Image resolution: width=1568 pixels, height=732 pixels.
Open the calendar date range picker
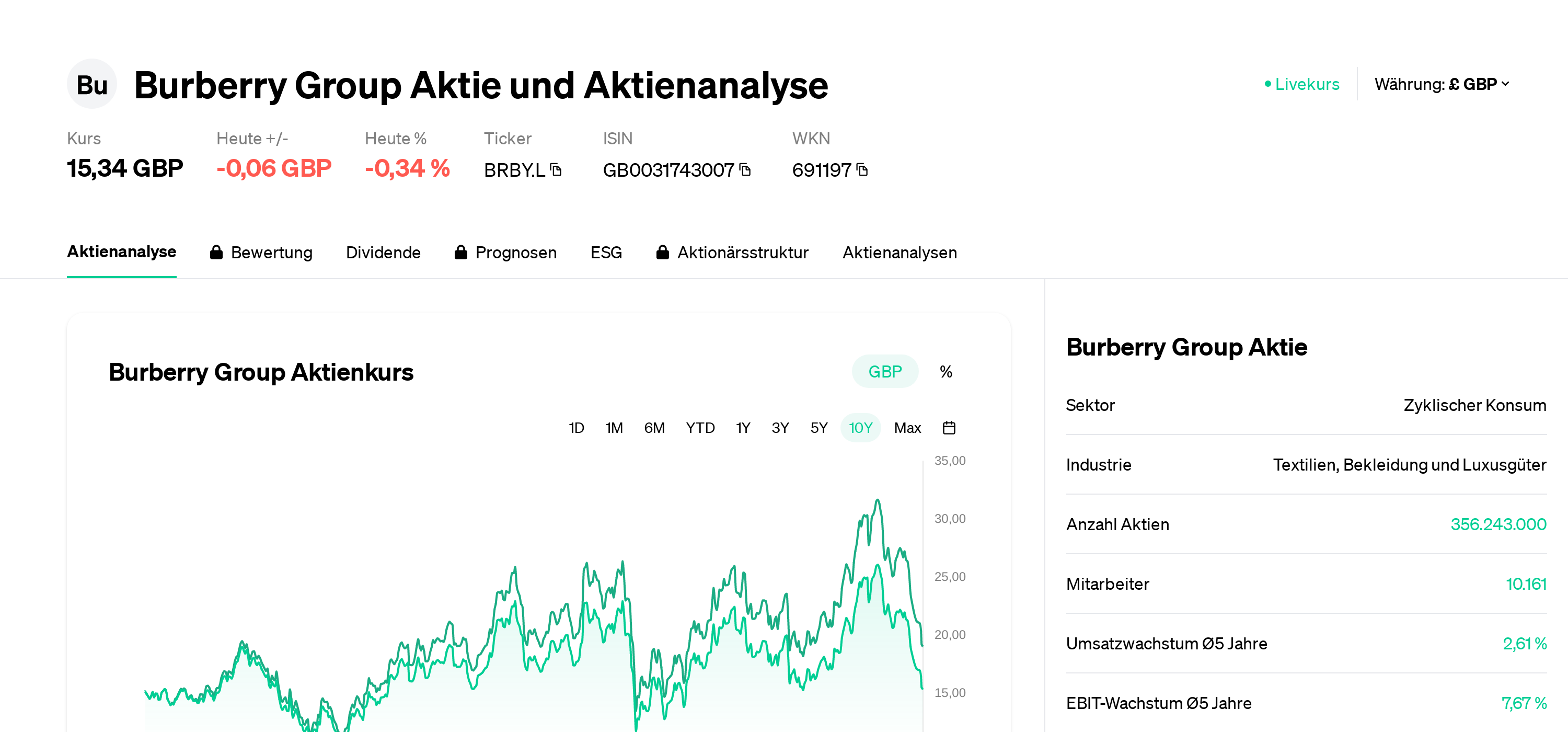point(949,428)
